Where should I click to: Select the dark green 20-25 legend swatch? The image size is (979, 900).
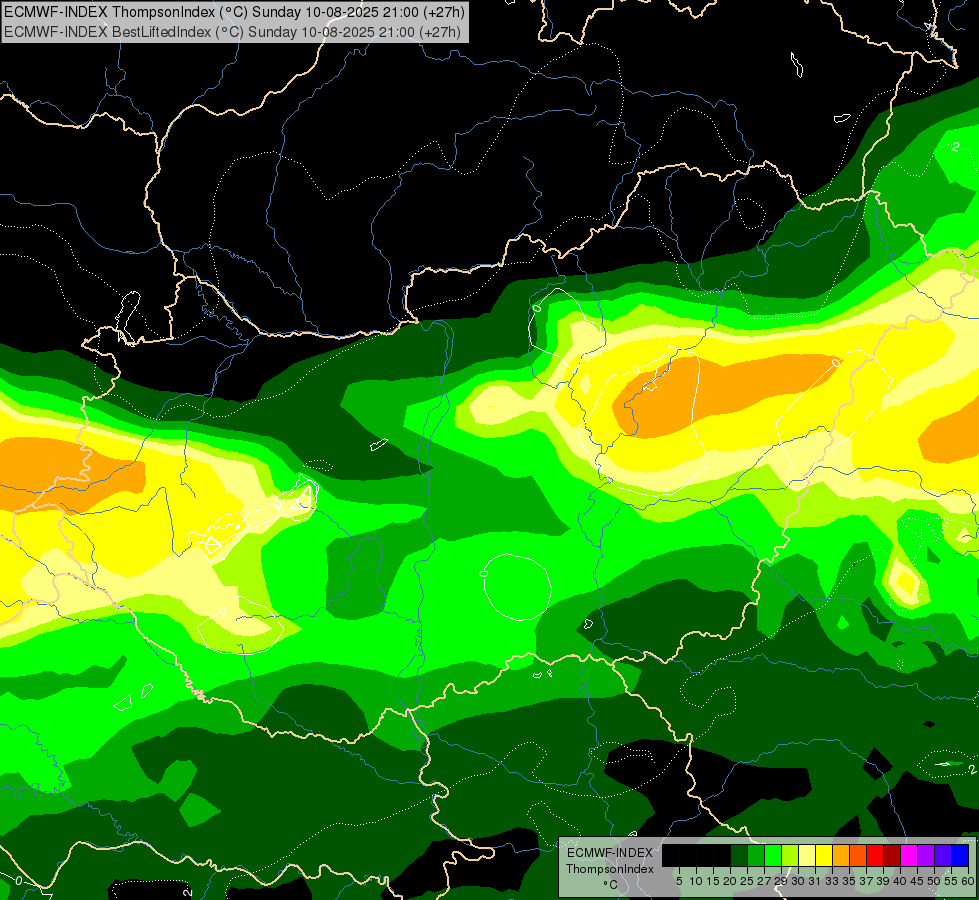739,855
